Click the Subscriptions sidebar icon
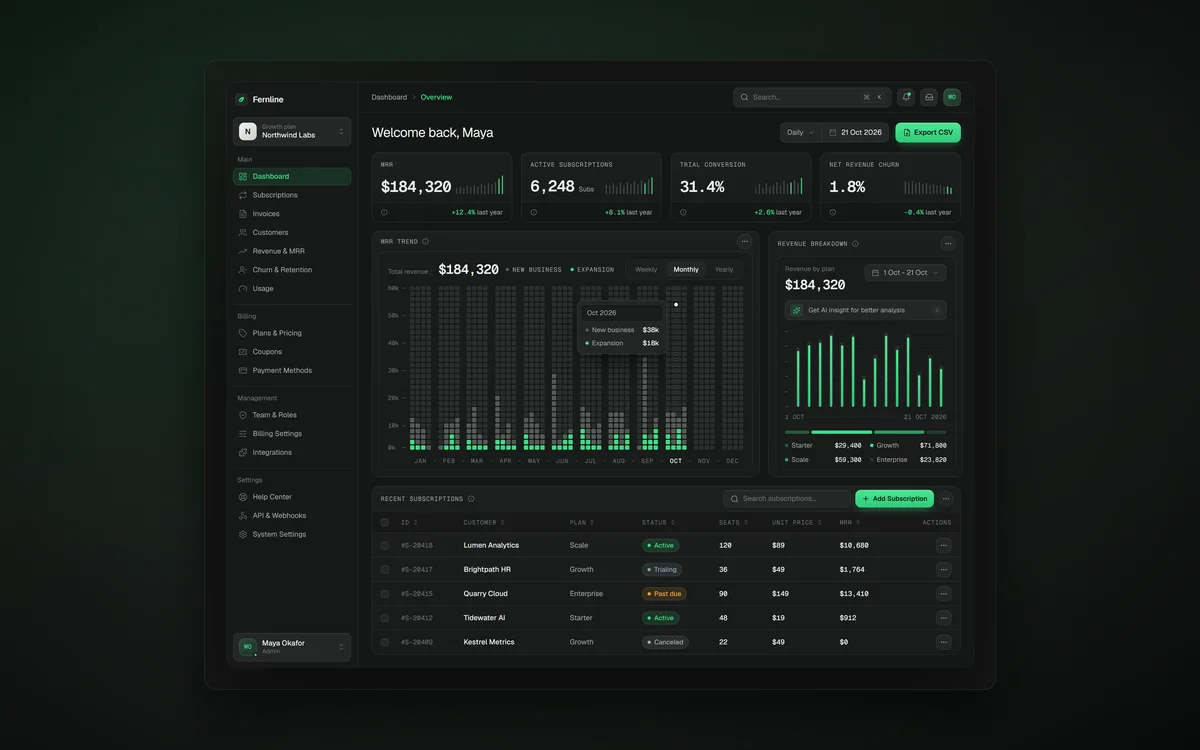Screen dimensions: 1200x750 (243, 195)
